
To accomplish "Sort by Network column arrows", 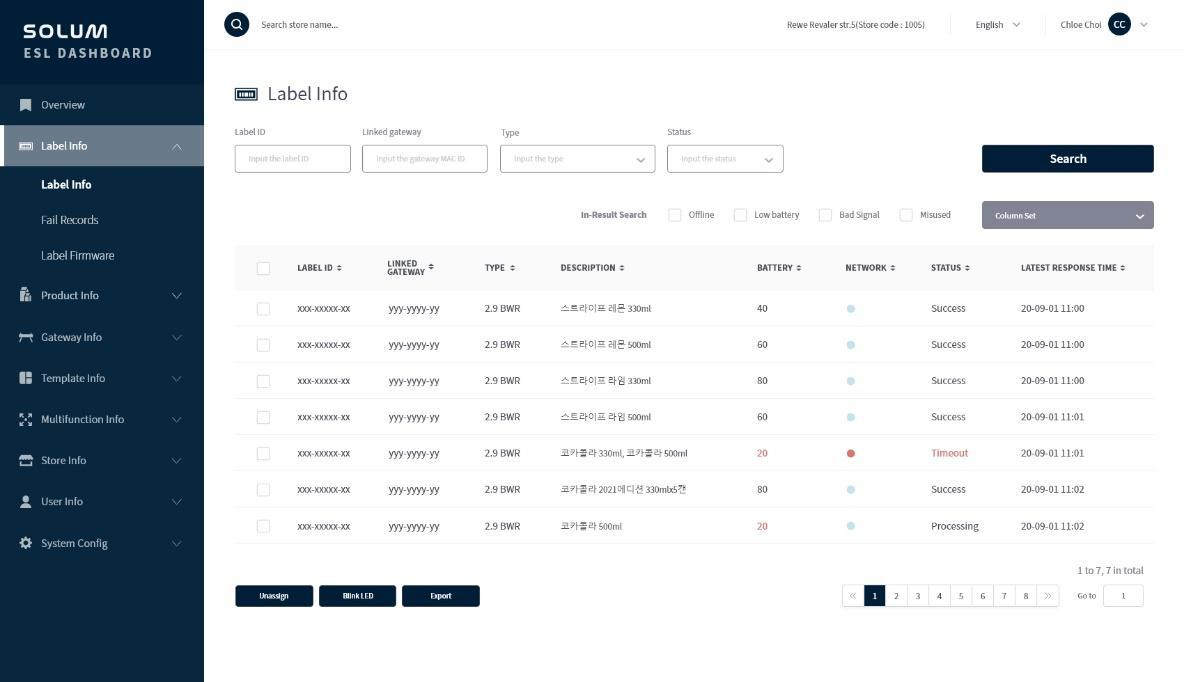I will coord(893,268).
